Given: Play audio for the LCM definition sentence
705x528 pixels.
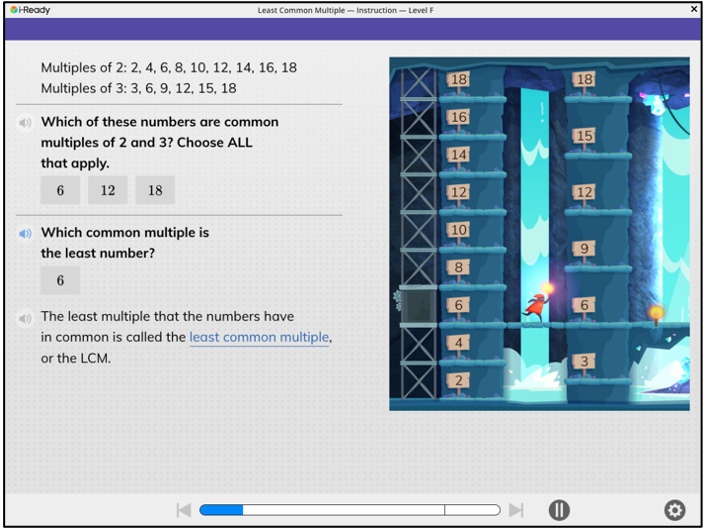Looking at the screenshot, I should click(x=25, y=318).
